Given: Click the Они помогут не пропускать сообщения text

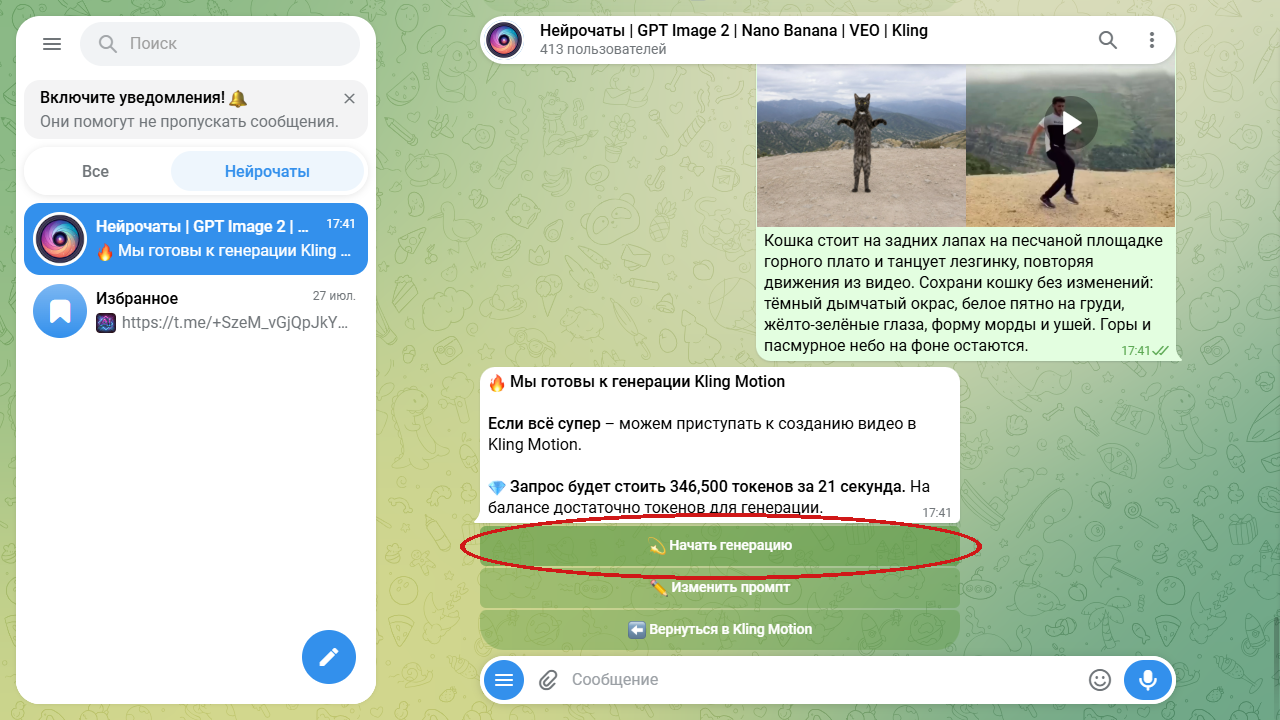Looking at the screenshot, I should point(189,122).
